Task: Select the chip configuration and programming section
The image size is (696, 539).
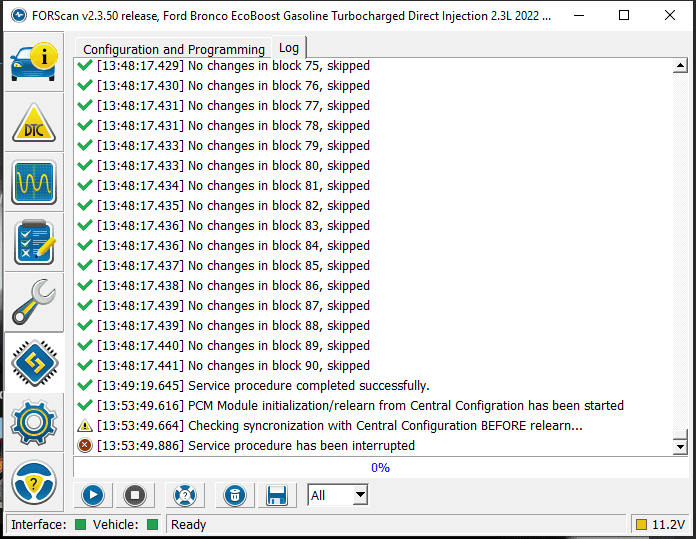Action: (x=33, y=362)
